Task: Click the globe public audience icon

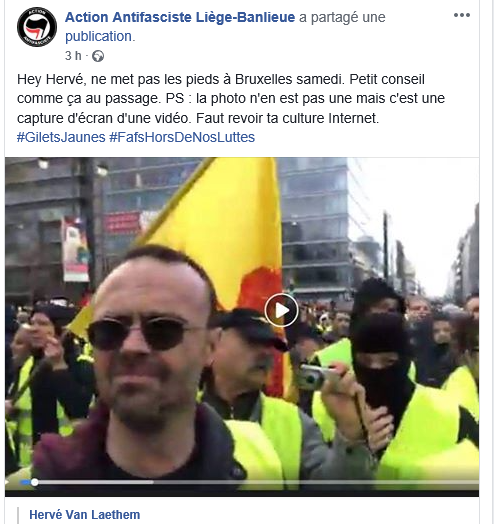Action: coord(98,56)
